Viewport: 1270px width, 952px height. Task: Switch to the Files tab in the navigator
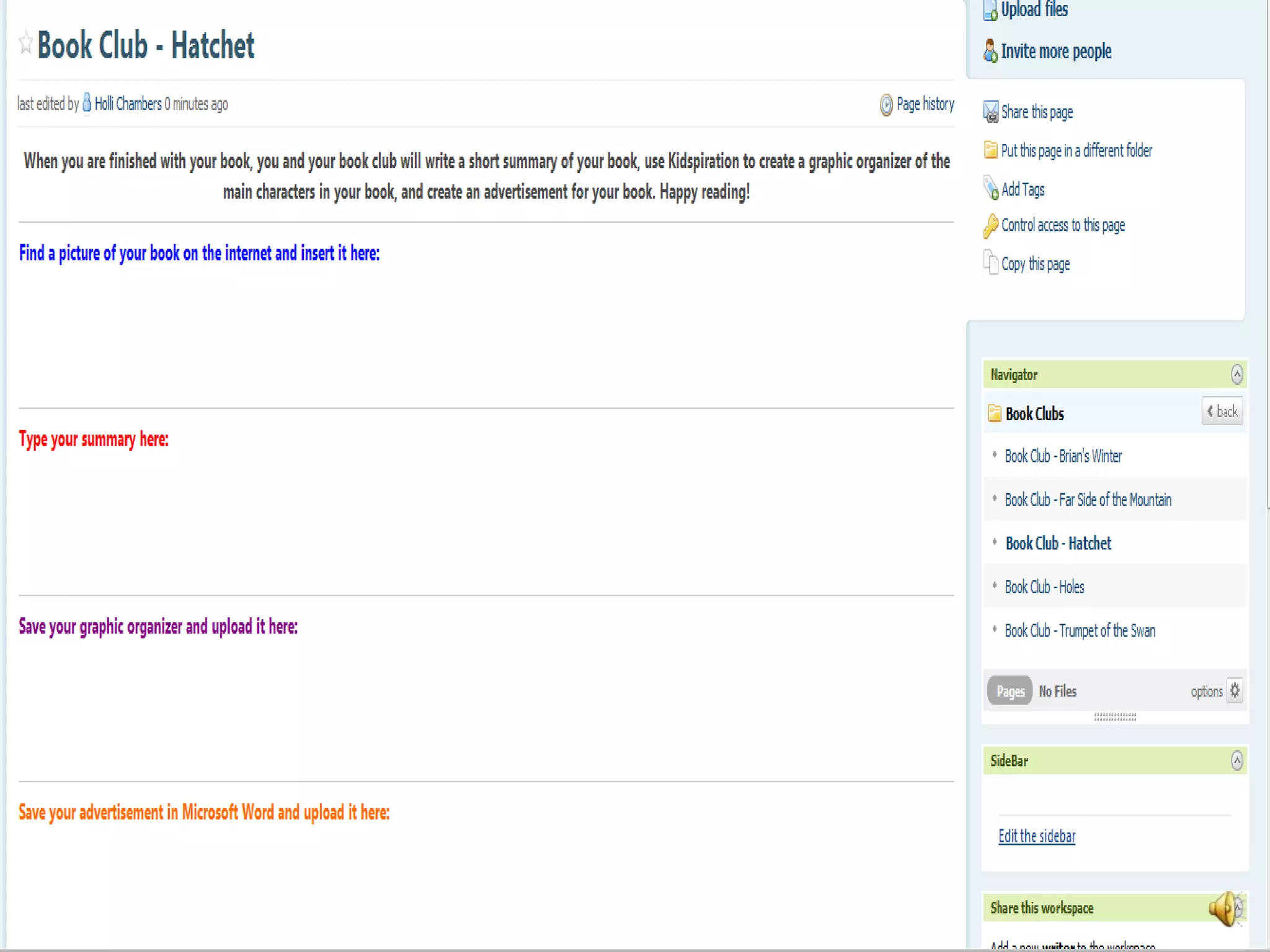click(1058, 691)
